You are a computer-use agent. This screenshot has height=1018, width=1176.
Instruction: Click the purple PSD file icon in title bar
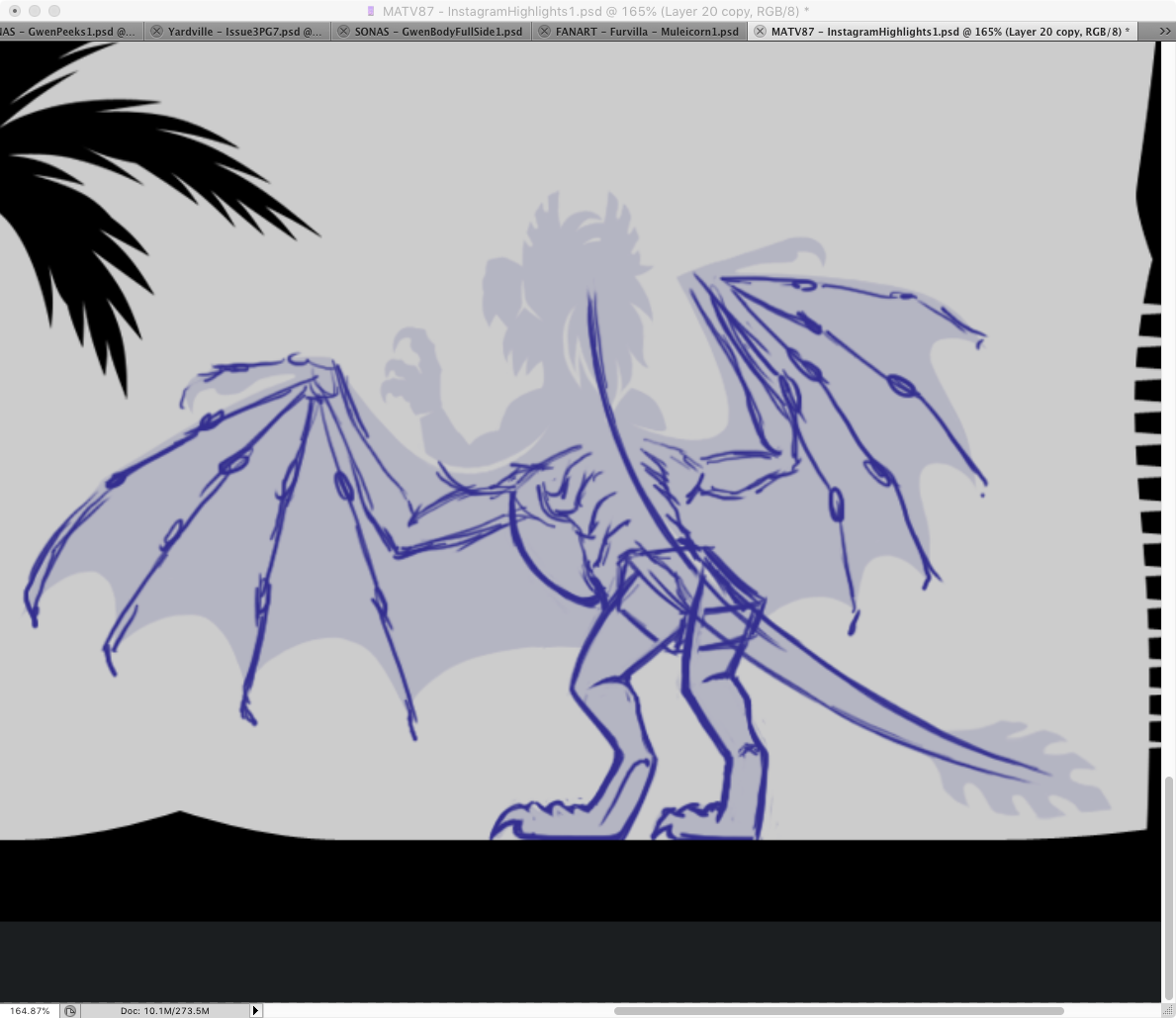(371, 11)
